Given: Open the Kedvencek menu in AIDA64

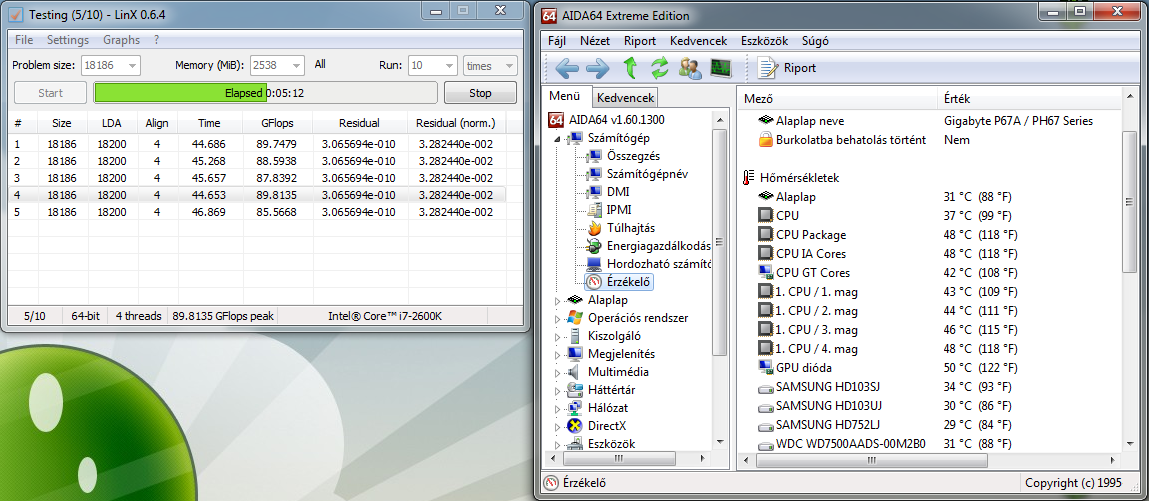Looking at the screenshot, I should pos(698,41).
